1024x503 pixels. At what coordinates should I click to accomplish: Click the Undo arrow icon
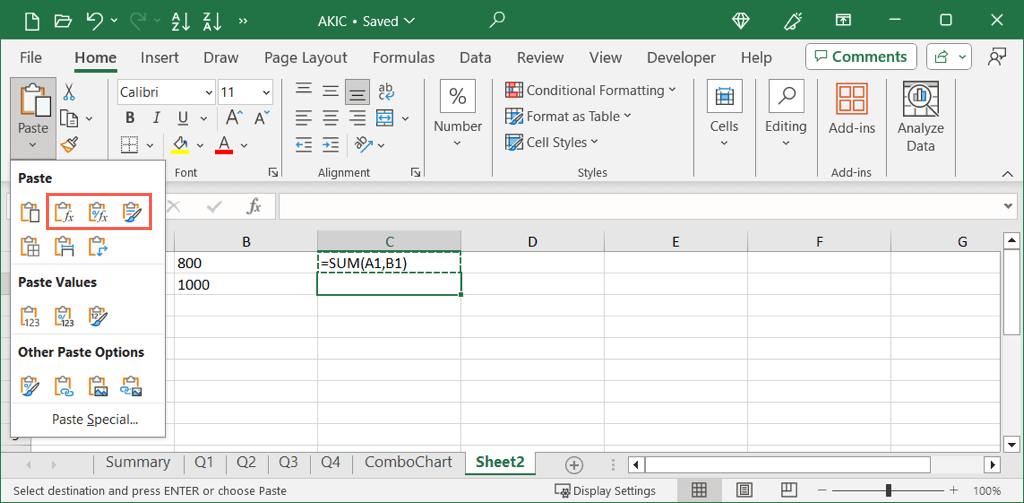point(94,21)
